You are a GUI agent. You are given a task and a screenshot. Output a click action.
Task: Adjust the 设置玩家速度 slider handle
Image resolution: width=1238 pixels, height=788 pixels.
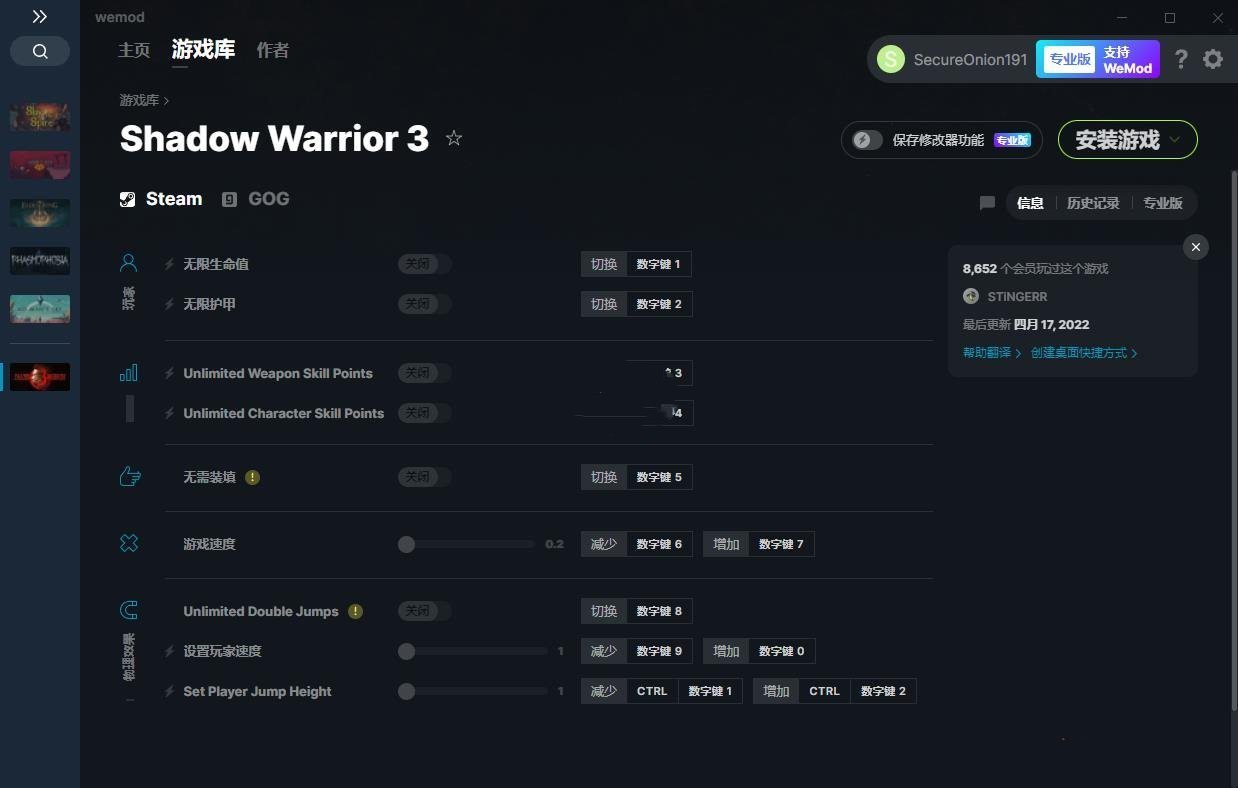pyautogui.click(x=406, y=651)
